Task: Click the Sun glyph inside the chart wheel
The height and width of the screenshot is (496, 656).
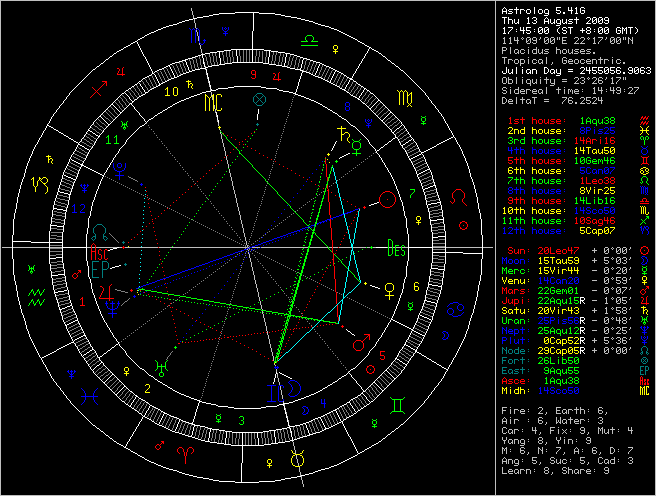Action: click(x=387, y=201)
